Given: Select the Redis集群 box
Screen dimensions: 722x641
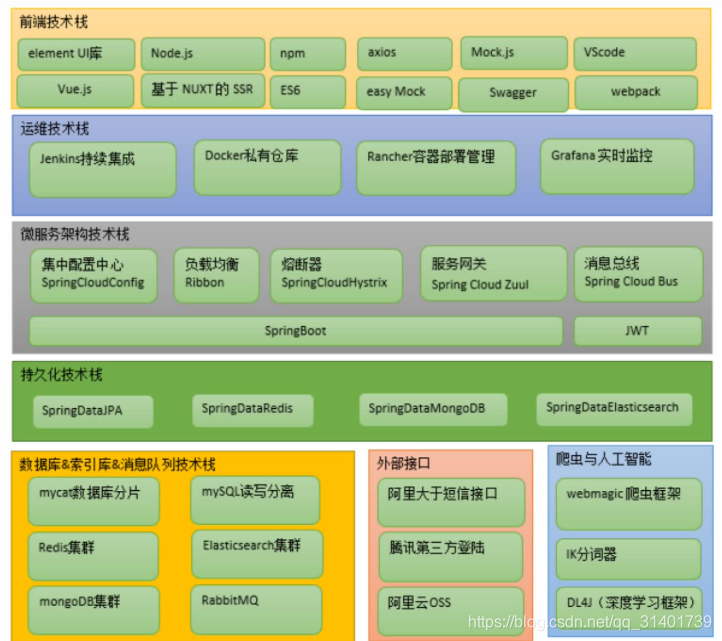Looking at the screenshot, I should (93, 556).
